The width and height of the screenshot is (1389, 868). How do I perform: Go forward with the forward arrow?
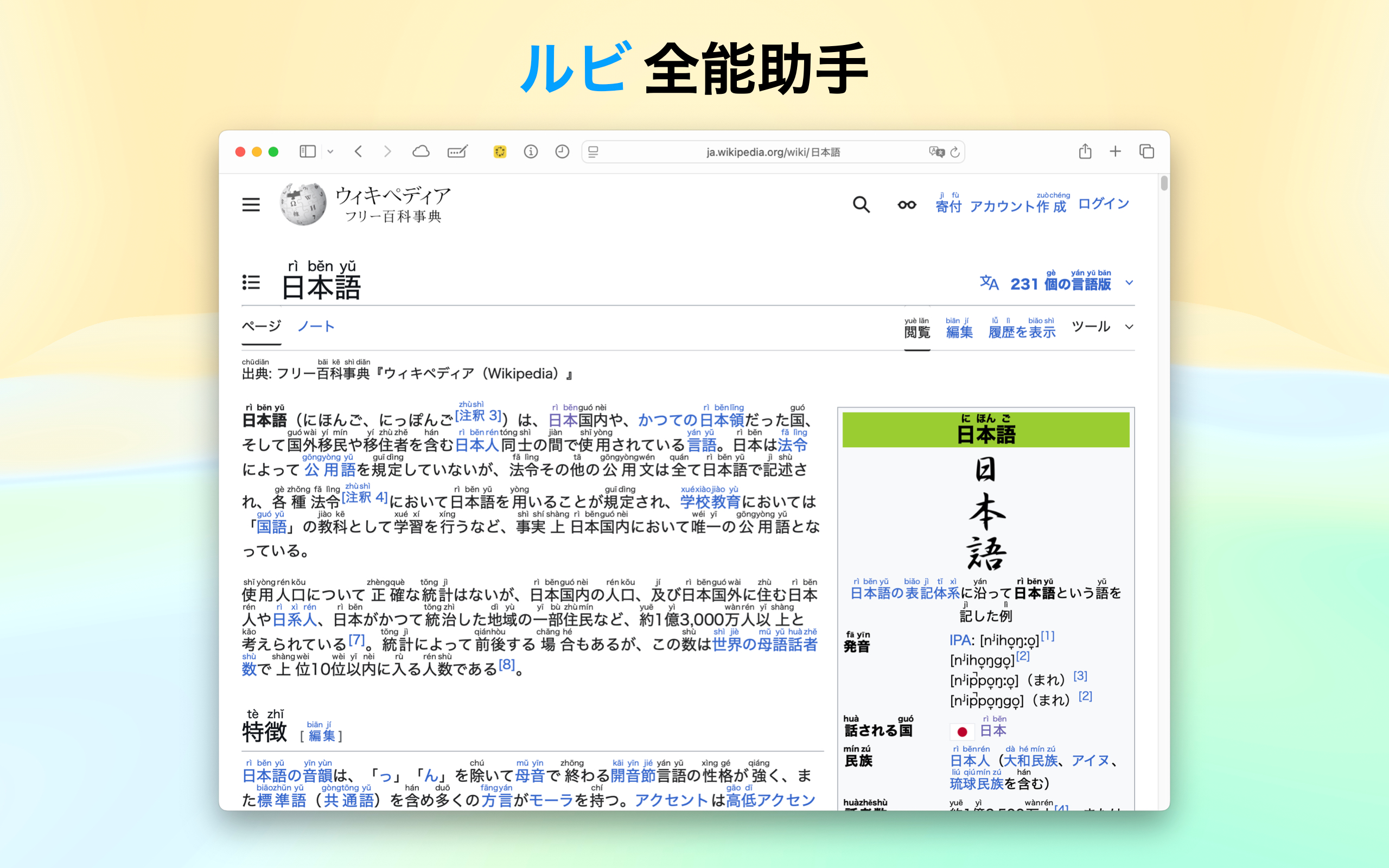[387, 151]
